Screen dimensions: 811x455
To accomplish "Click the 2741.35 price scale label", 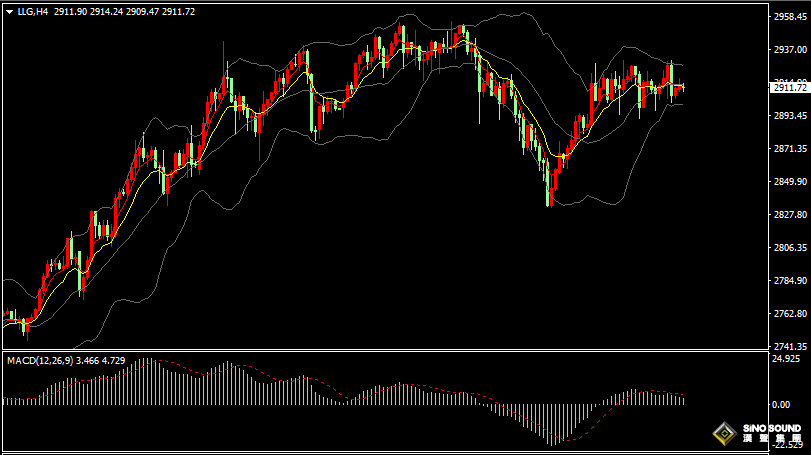I will (x=790, y=346).
